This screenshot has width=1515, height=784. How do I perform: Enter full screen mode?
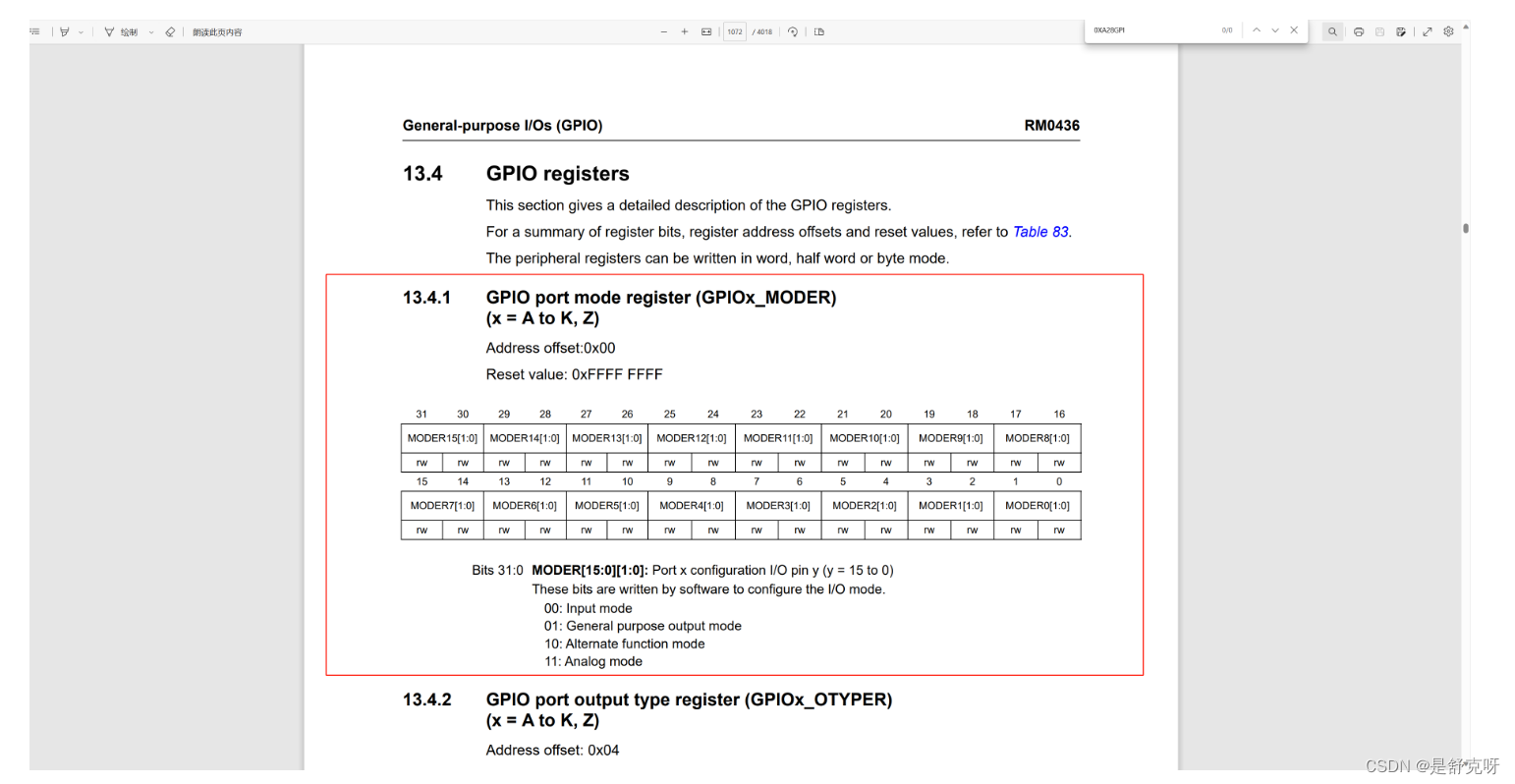[x=1428, y=31]
